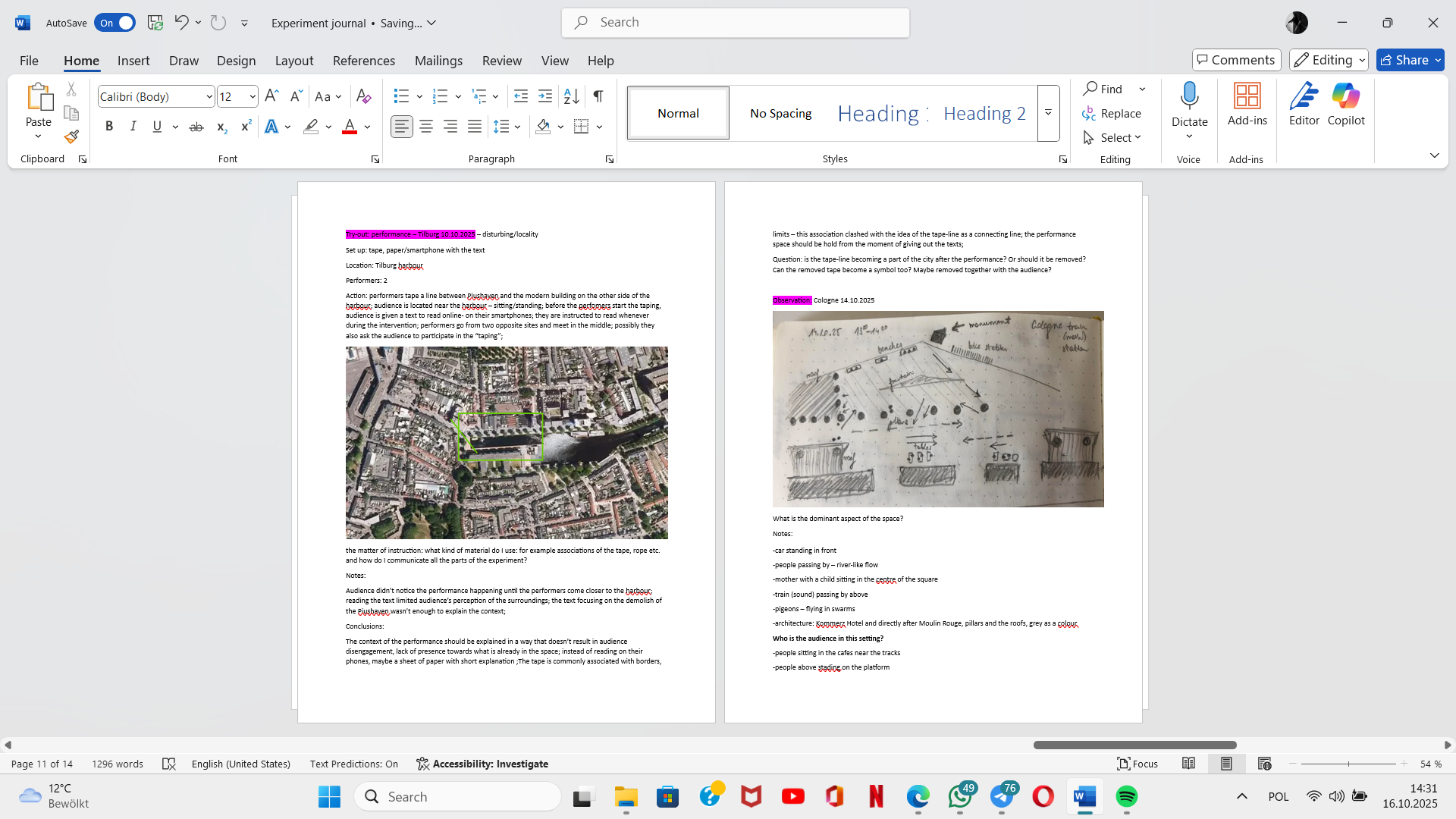Toggle Bold formatting
1456x819 pixels.
109,127
